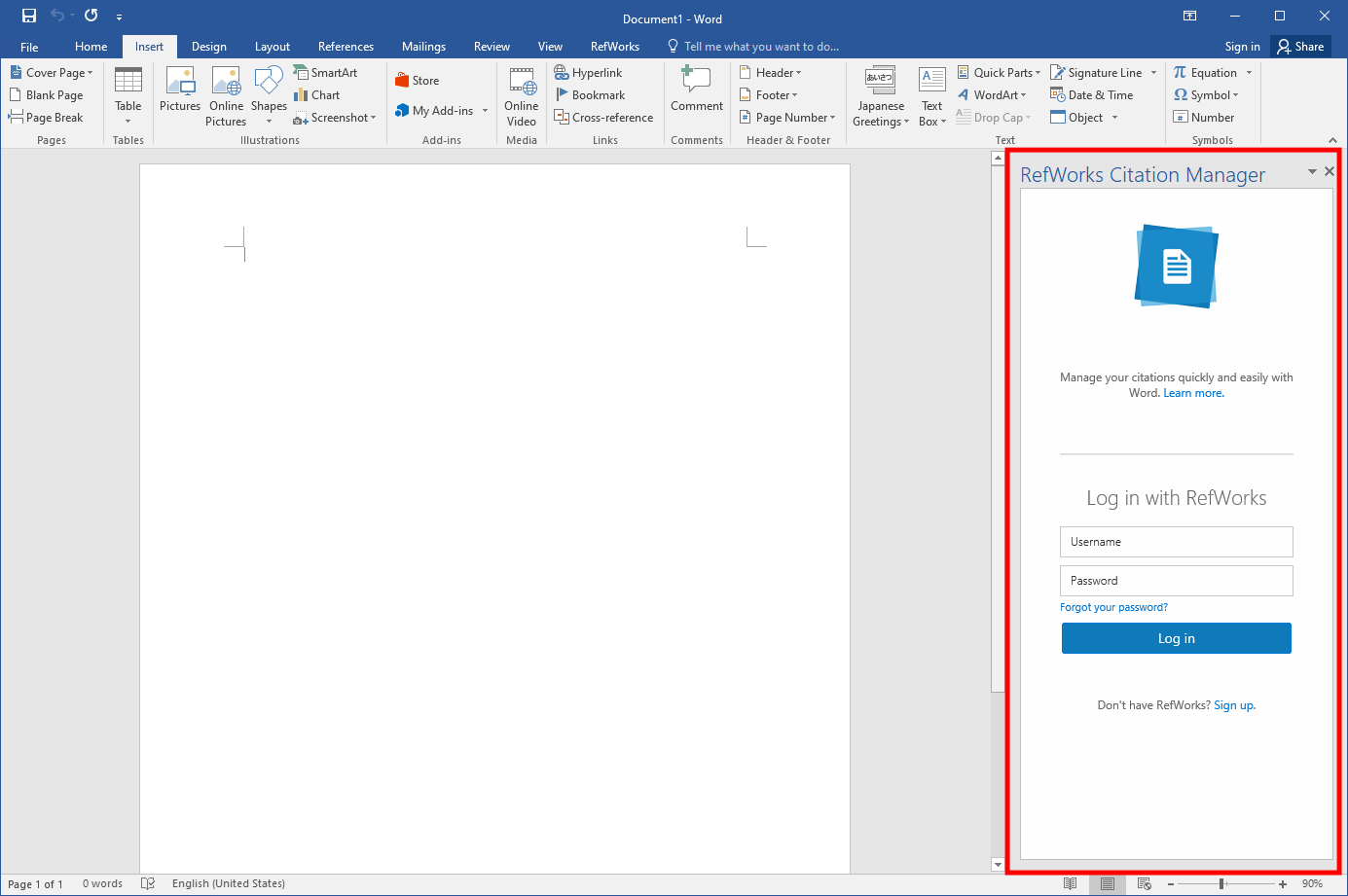Expand the My Add-ins dropdown arrow

[x=485, y=111]
